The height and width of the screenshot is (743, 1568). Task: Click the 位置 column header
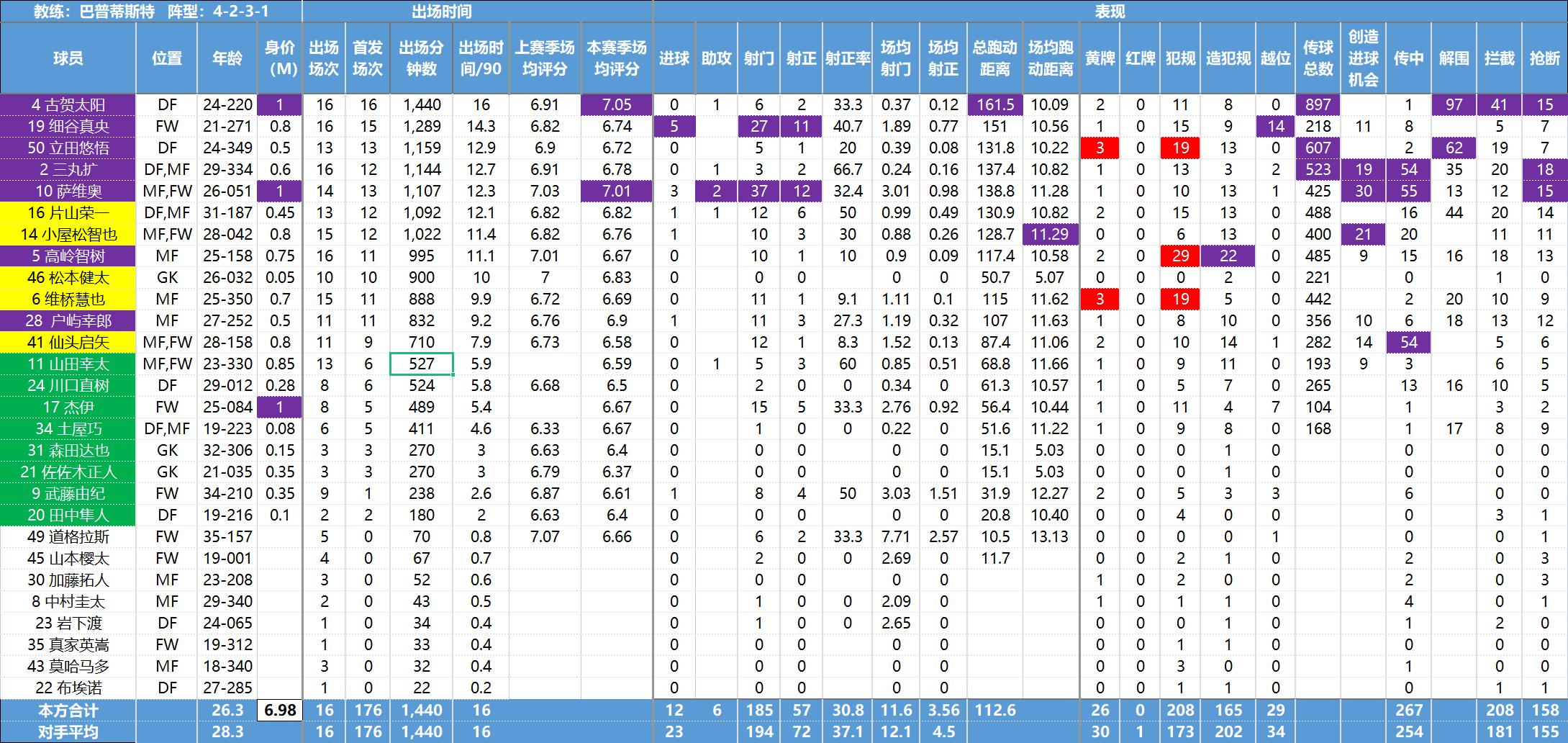[x=167, y=58]
